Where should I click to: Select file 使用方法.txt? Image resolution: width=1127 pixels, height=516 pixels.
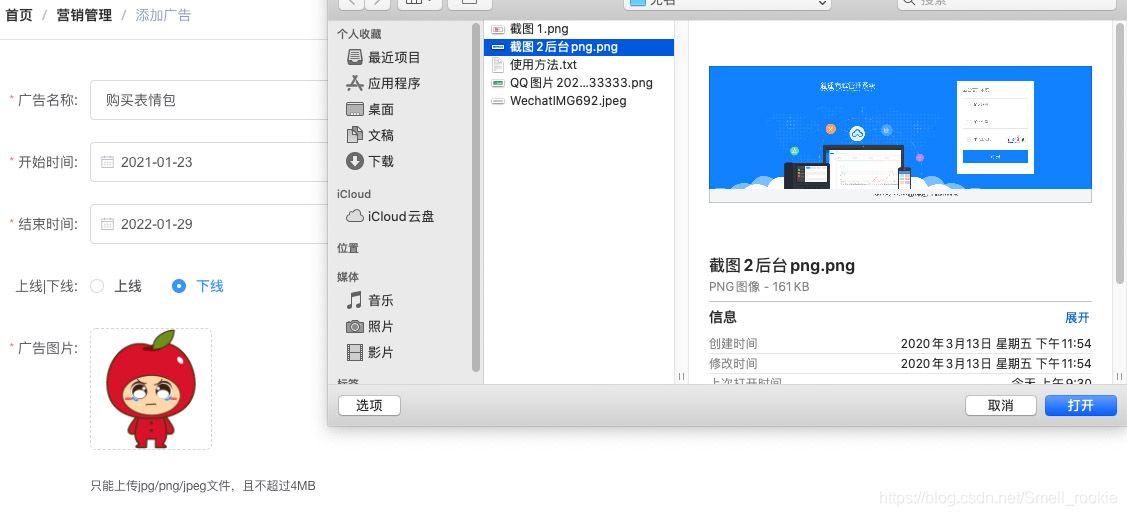click(x=543, y=65)
